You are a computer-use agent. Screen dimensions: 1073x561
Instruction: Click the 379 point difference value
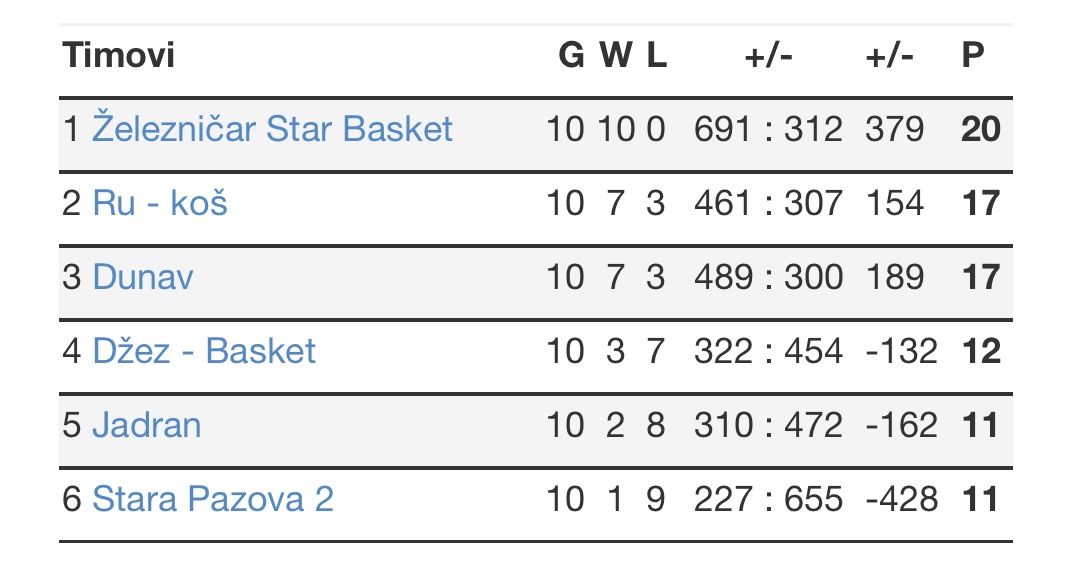tap(894, 129)
